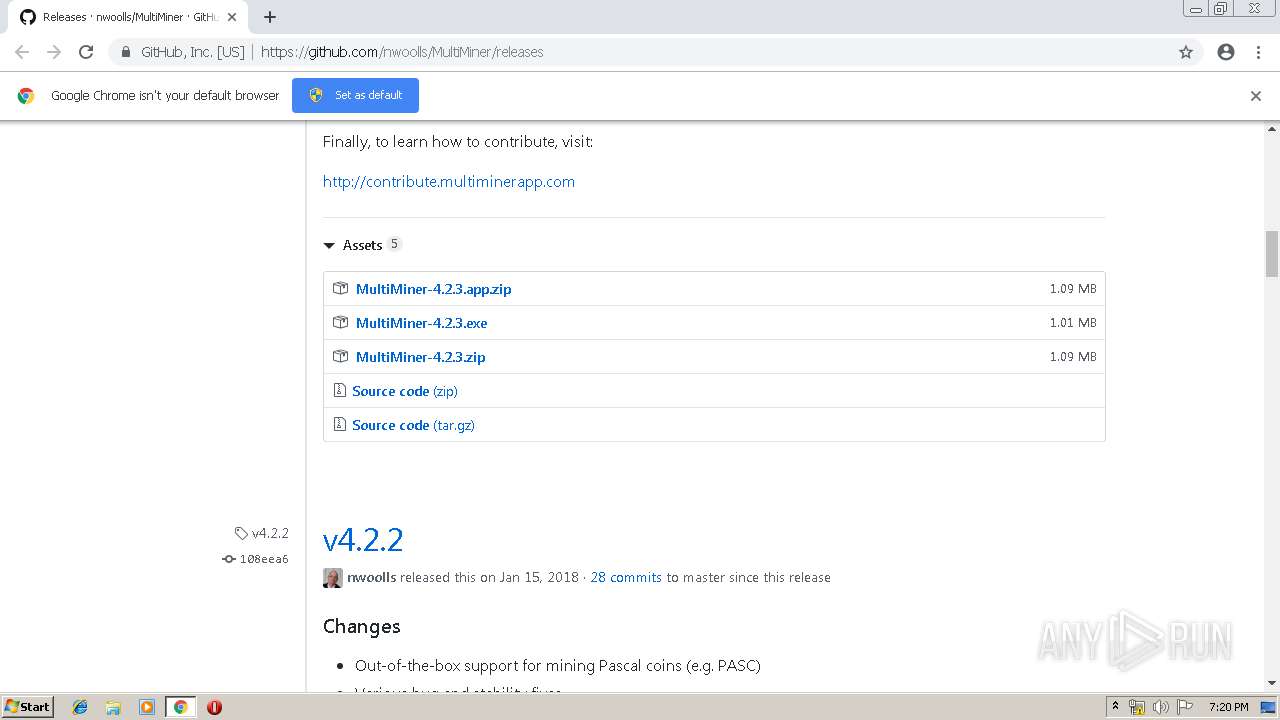Open the Chrome profile avatar icon
The image size is (1280, 720).
tap(1226, 52)
